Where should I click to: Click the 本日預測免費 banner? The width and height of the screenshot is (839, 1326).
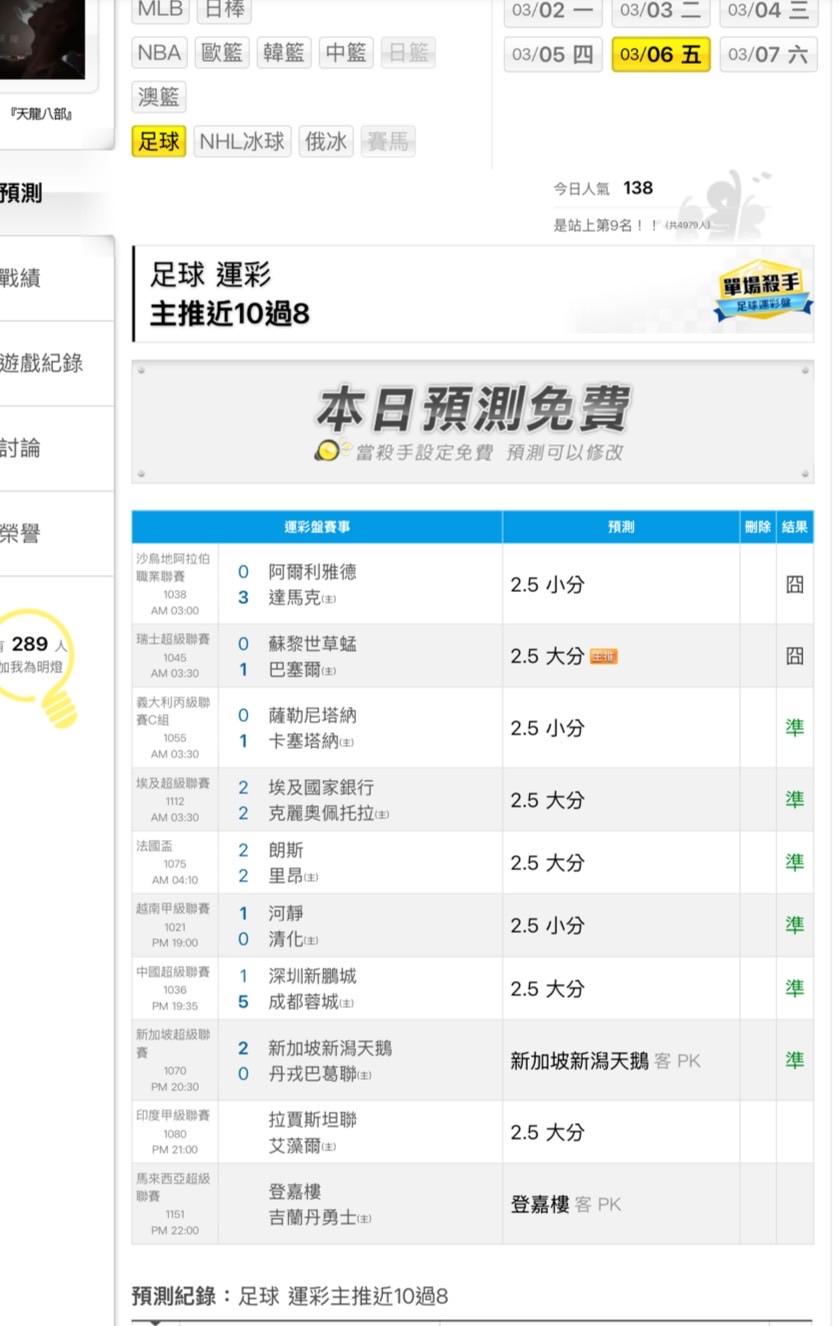[x=473, y=422]
